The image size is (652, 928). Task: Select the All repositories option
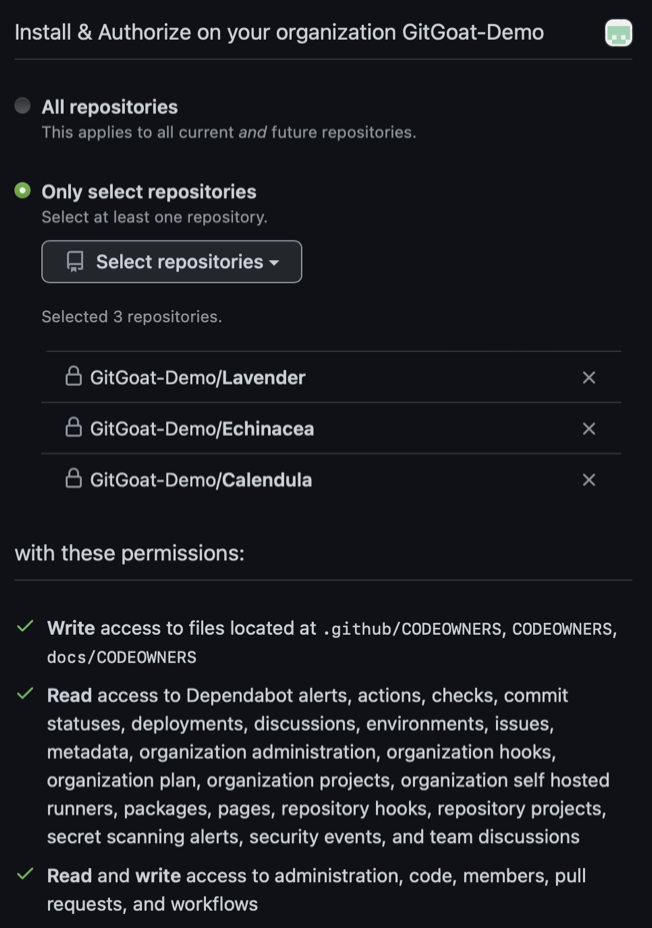[23, 106]
